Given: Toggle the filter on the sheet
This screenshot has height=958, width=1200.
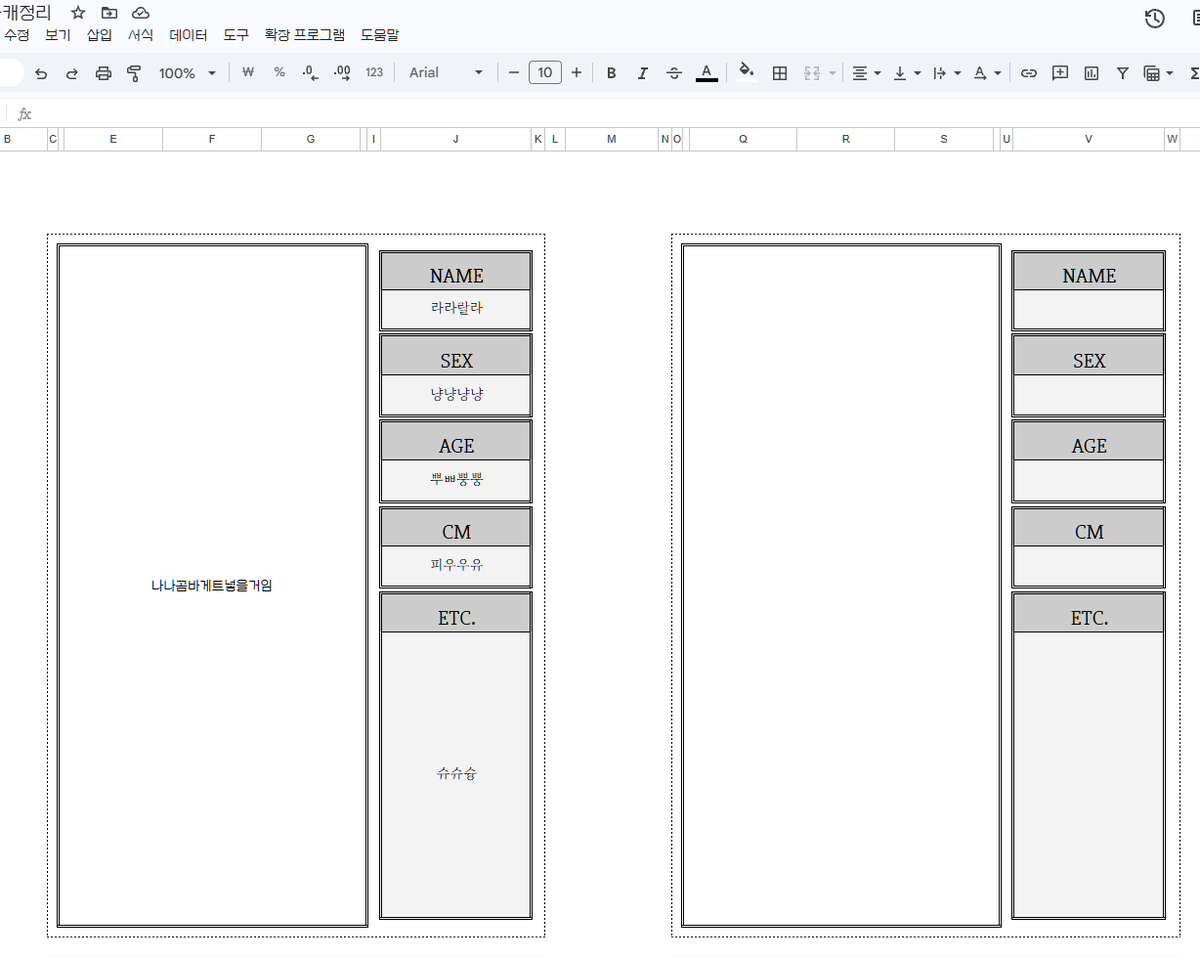Looking at the screenshot, I should pyautogui.click(x=1122, y=73).
